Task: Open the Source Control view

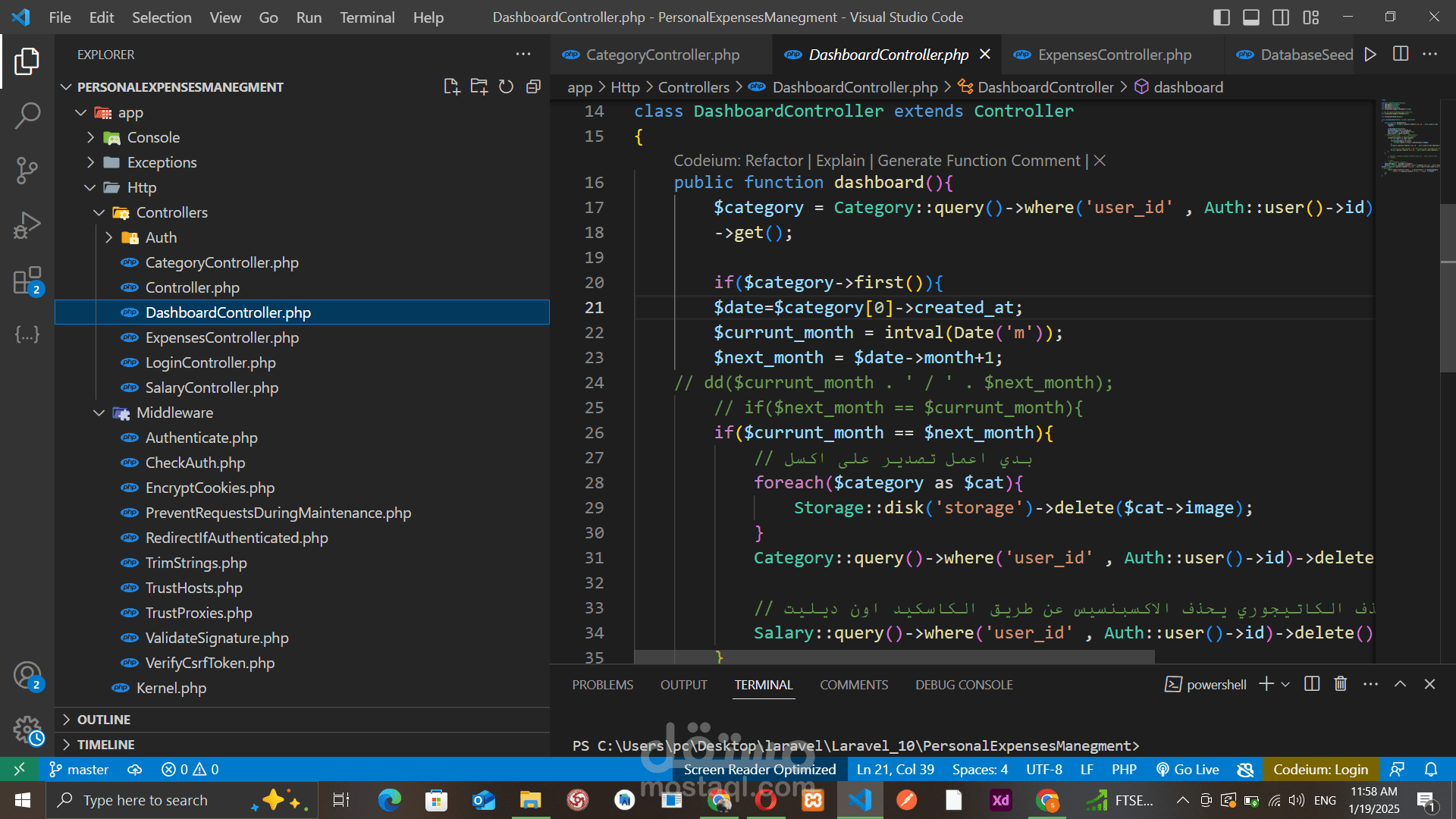Action: click(27, 171)
